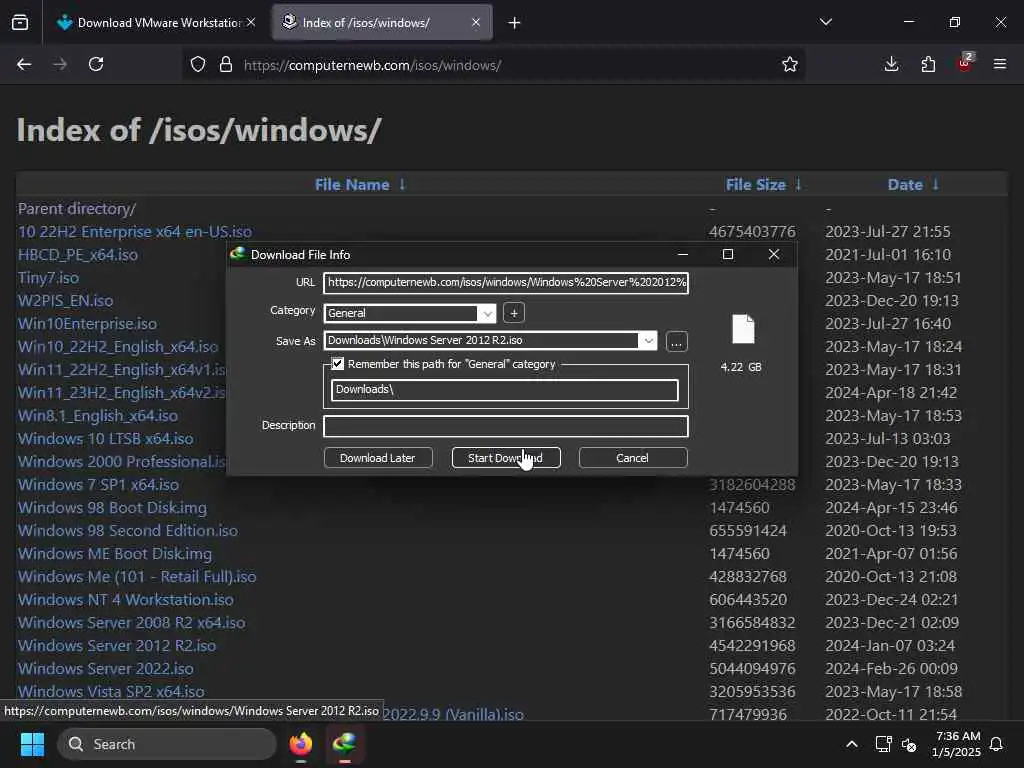1024x768 pixels.
Task: Sort File Size descending arrow
Action: click(798, 185)
